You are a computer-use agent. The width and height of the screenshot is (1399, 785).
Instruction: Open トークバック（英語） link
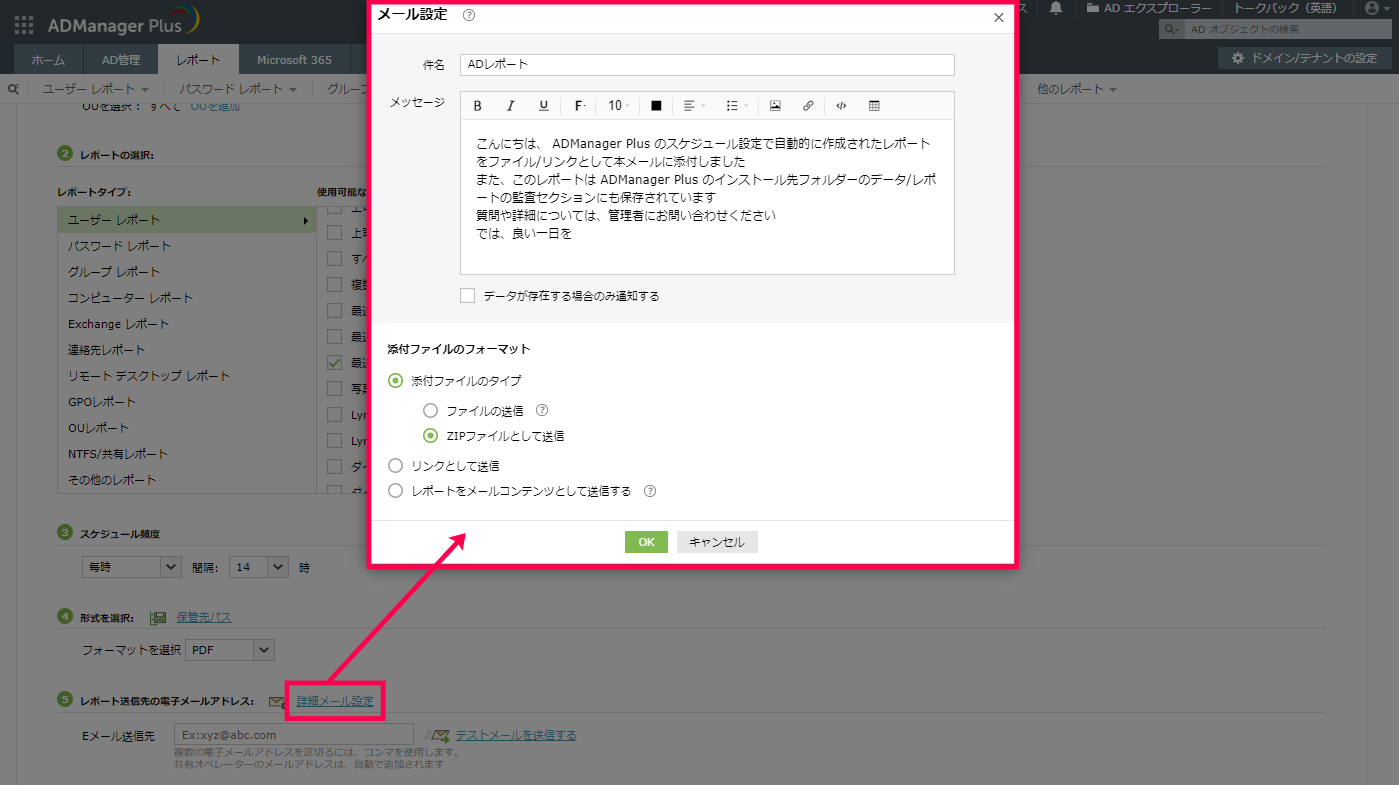click(1285, 8)
